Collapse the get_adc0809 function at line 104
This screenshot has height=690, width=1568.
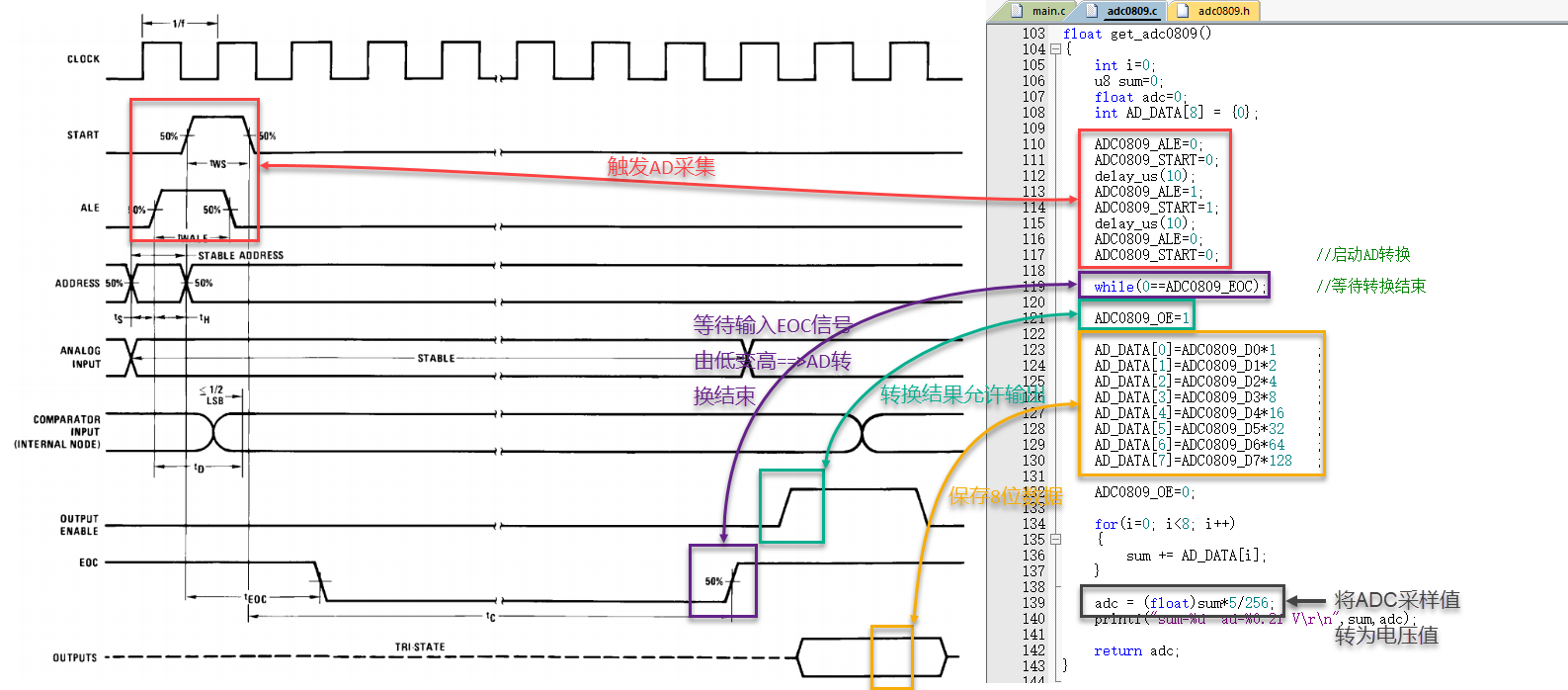(x=1055, y=49)
